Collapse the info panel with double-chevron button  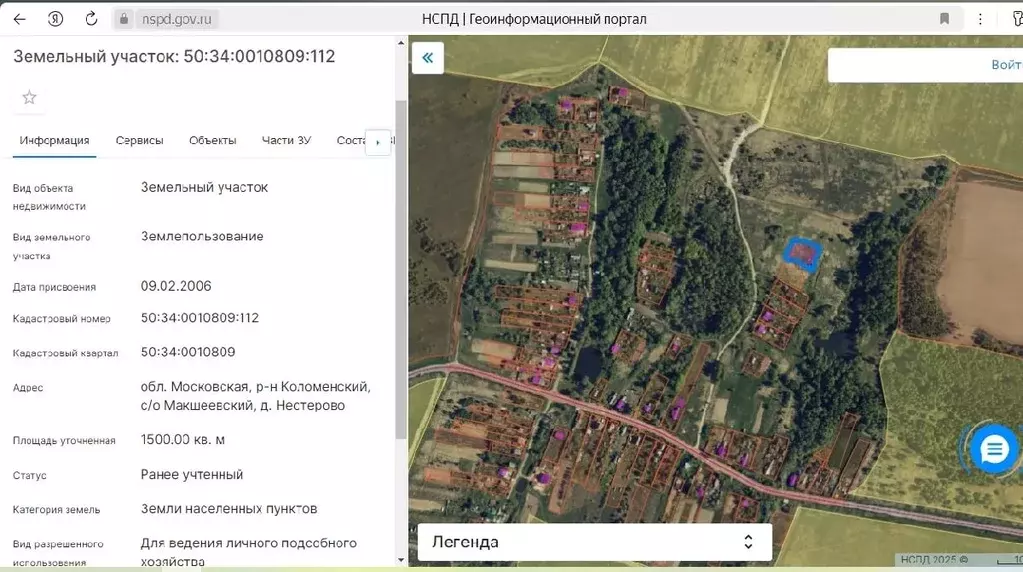(x=427, y=58)
